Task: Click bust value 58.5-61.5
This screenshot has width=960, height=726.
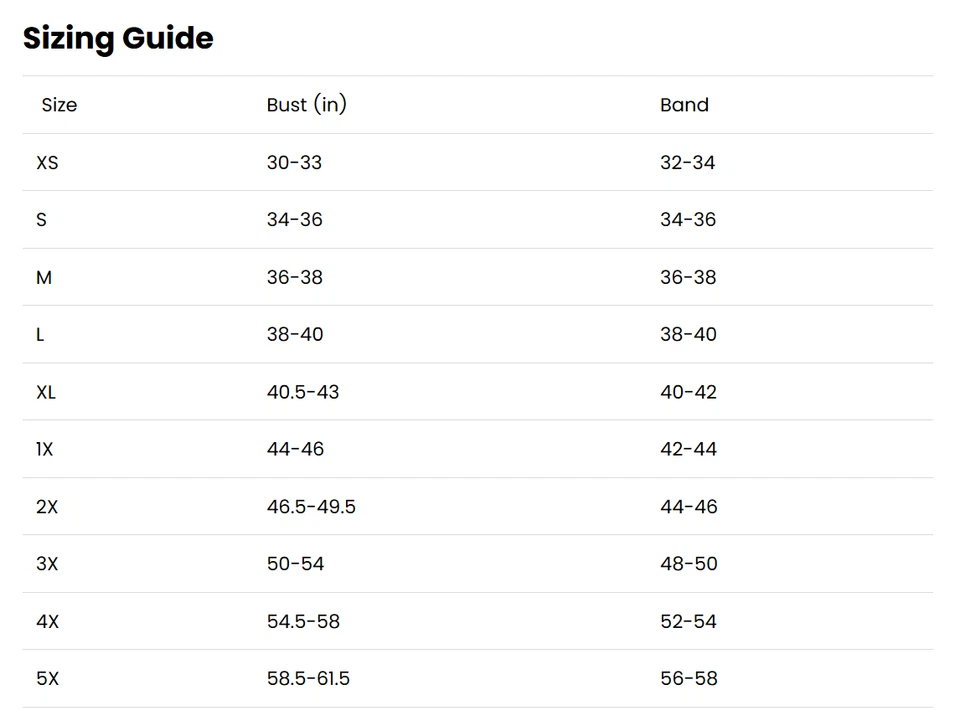Action: click(308, 678)
